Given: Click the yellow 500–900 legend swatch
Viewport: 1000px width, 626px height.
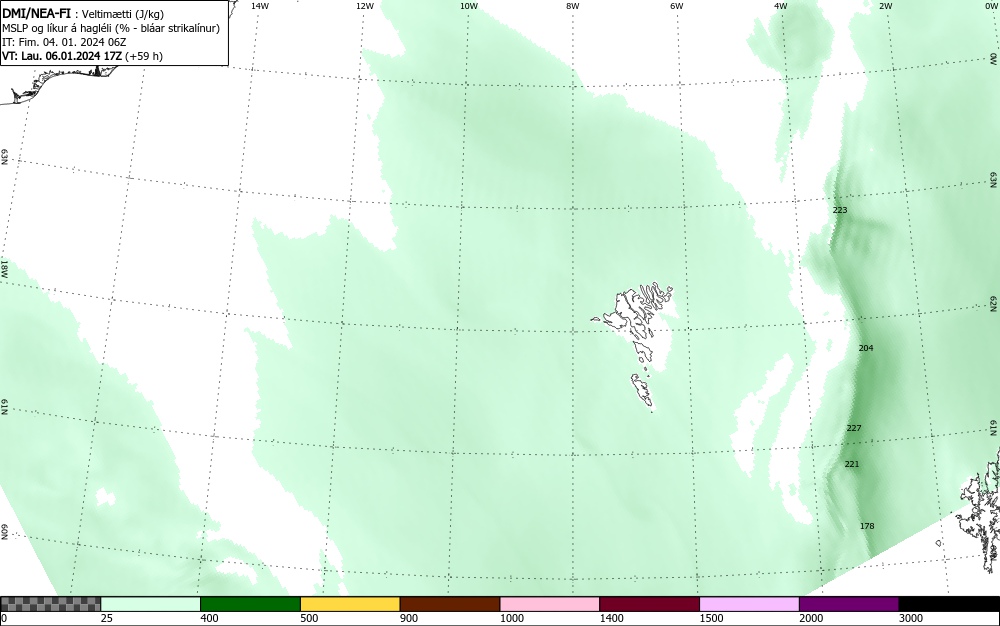Looking at the screenshot, I should click(350, 604).
